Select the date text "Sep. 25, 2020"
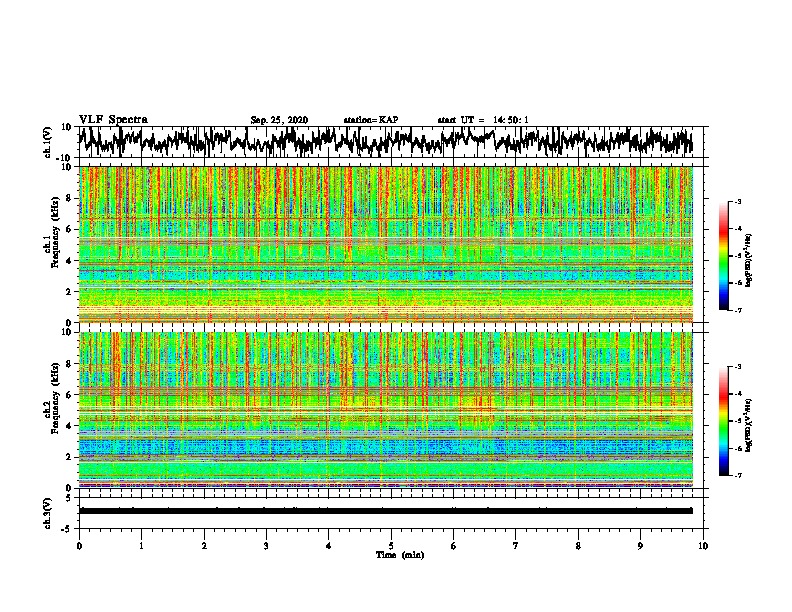This screenshot has width=792, height=612. click(279, 120)
